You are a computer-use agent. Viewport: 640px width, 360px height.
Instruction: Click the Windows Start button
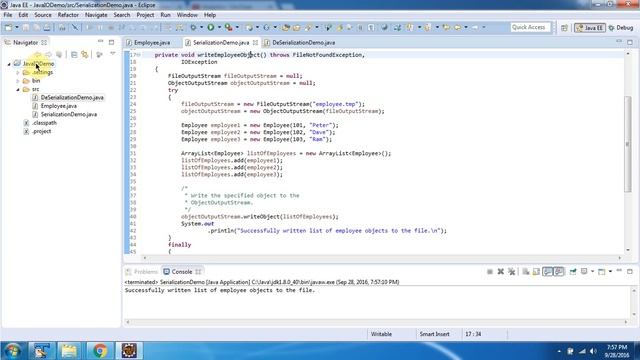pyautogui.click(x=12, y=351)
